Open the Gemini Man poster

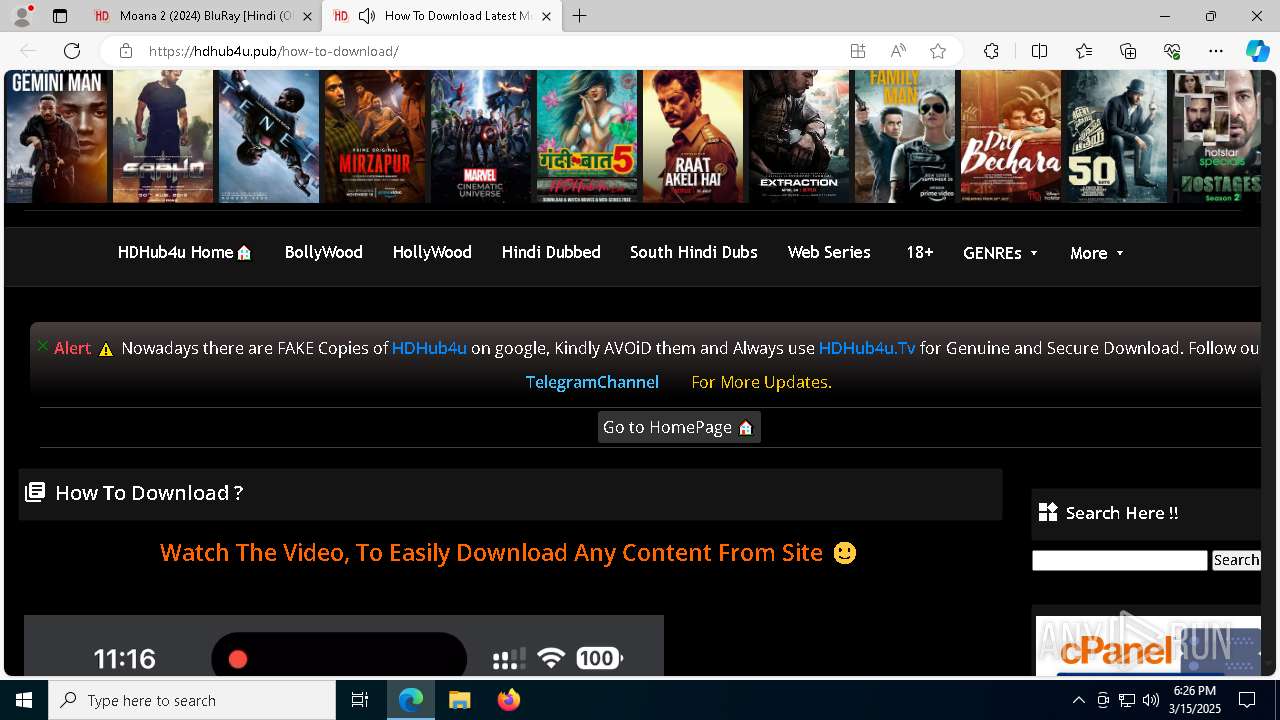pyautogui.click(x=57, y=136)
